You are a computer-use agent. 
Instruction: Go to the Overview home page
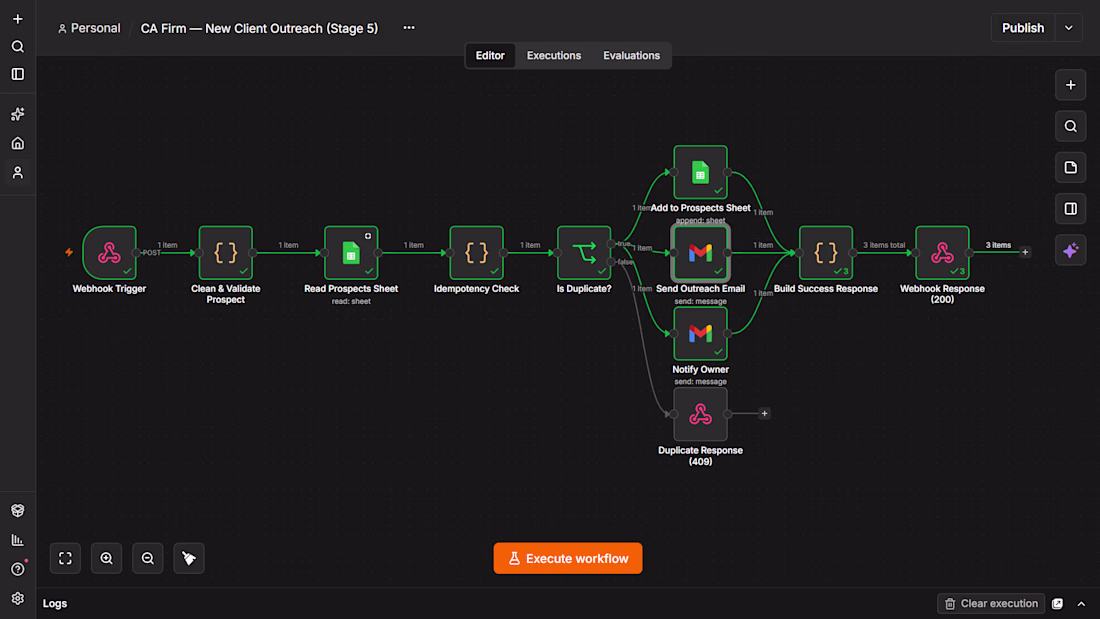pos(18,143)
